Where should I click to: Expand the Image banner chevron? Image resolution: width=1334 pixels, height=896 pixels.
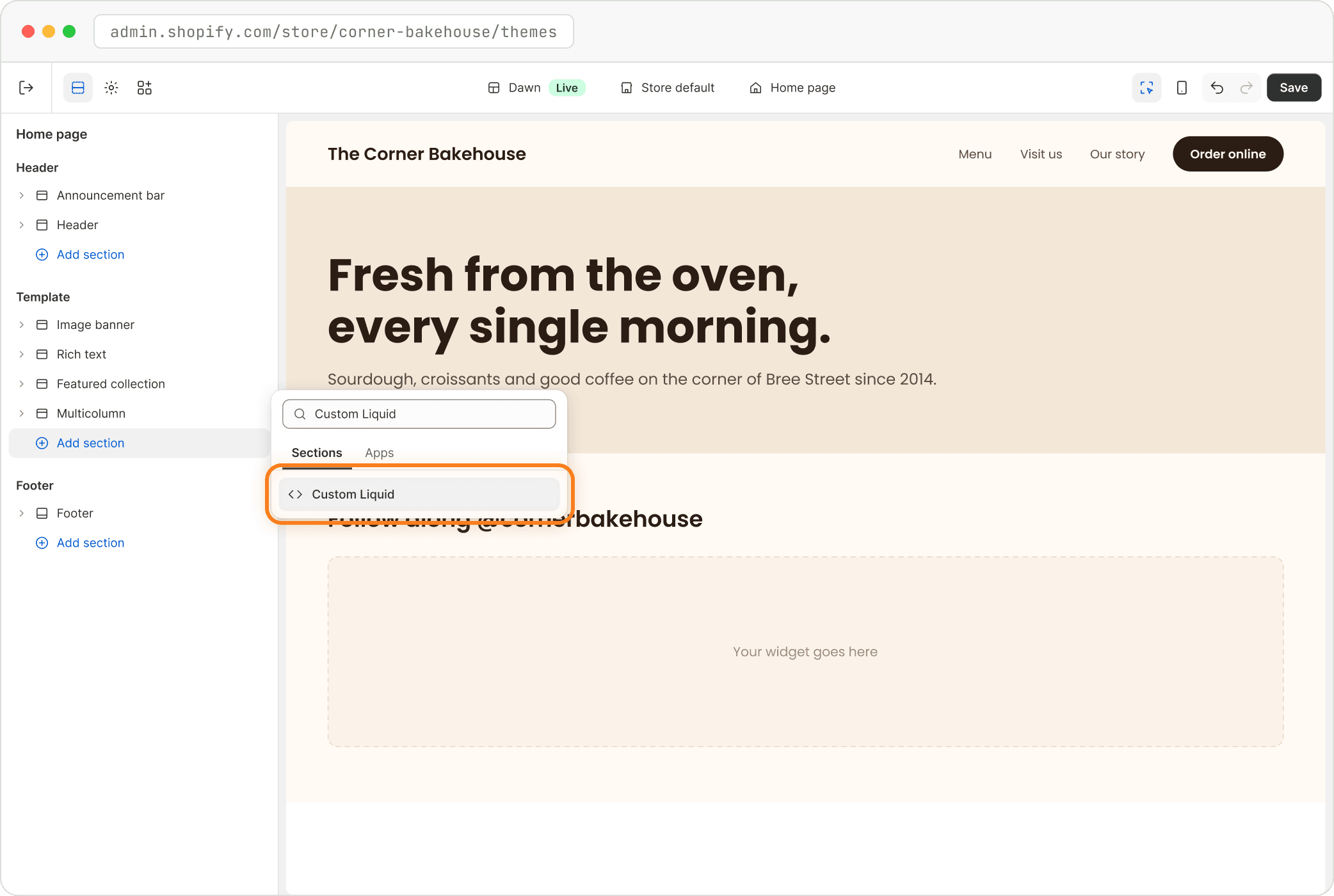pyautogui.click(x=22, y=324)
